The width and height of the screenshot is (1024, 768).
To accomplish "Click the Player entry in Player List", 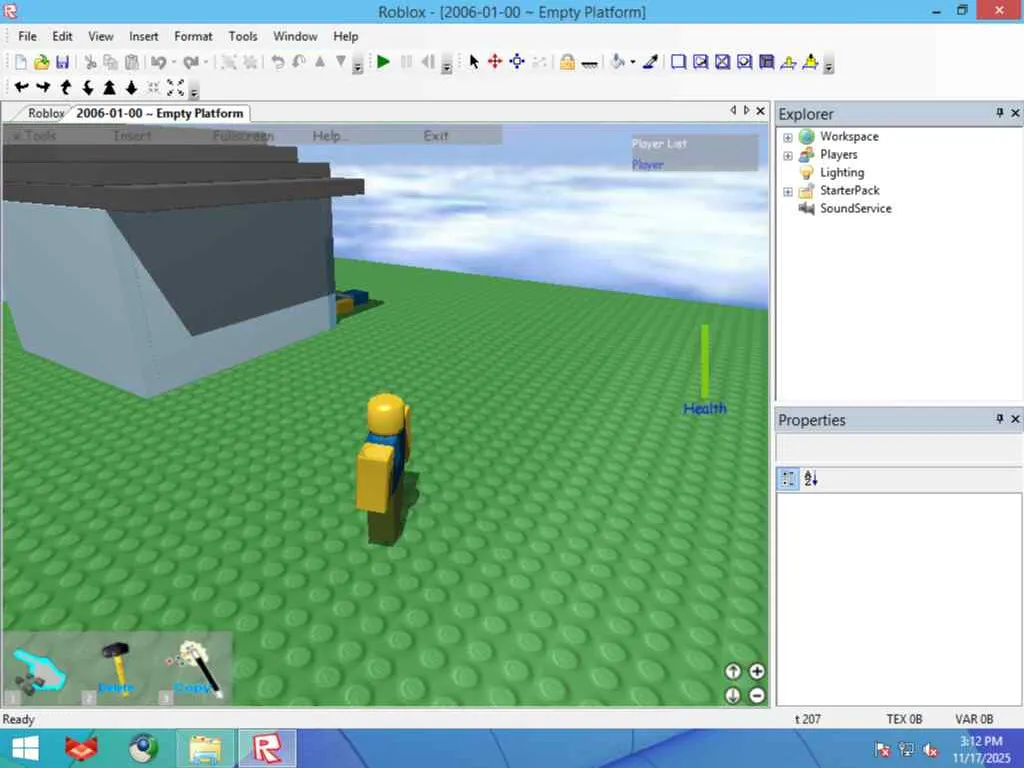I will [x=648, y=165].
